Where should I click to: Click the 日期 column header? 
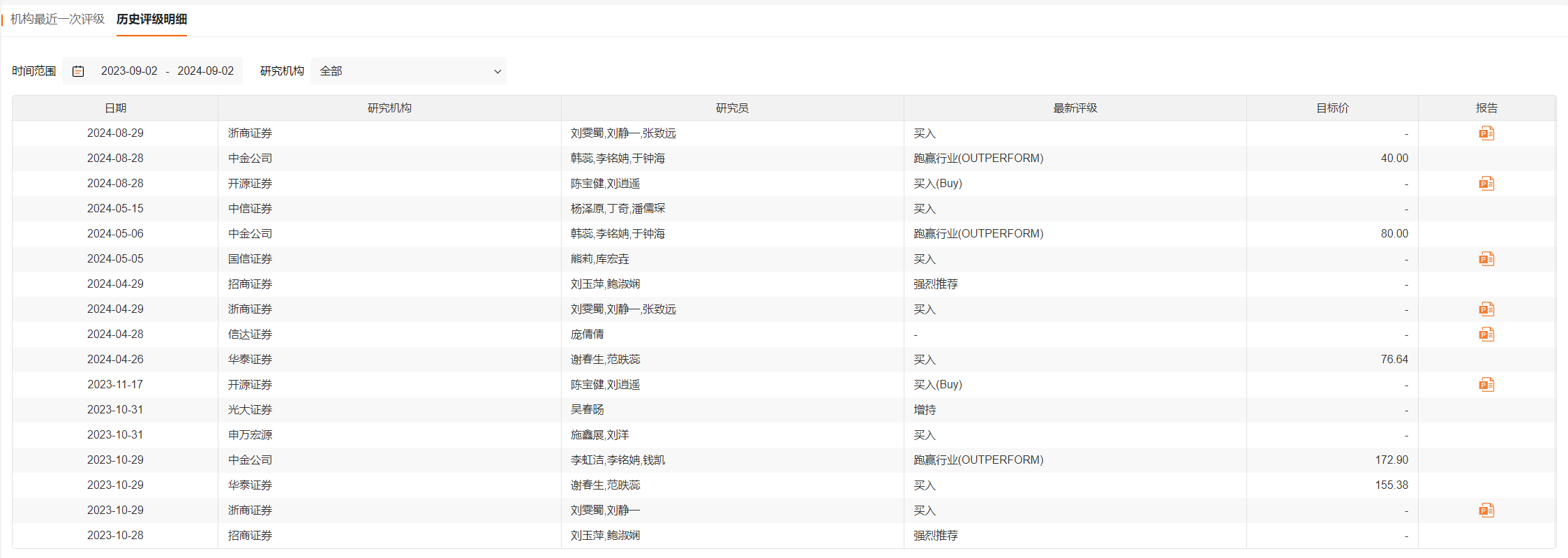115,108
